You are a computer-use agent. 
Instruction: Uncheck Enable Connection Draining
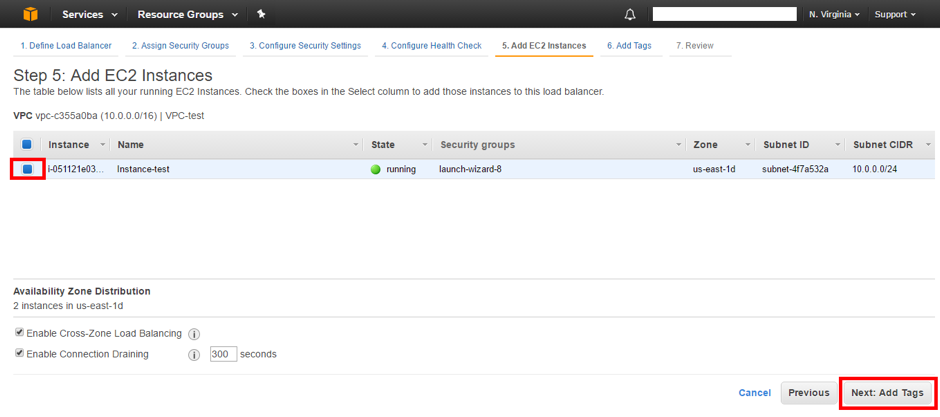20,353
